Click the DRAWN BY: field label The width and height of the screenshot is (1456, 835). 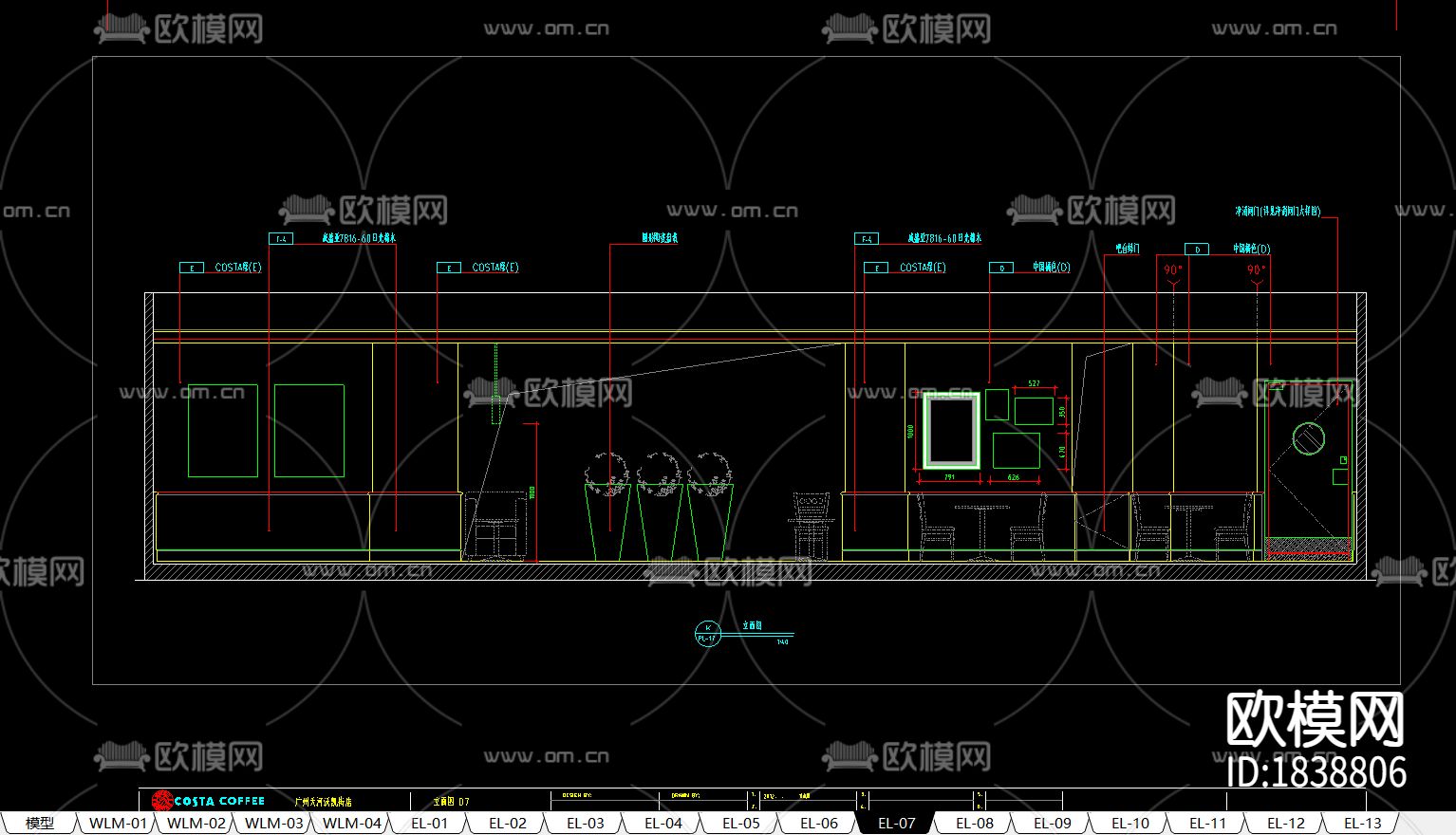(x=685, y=795)
